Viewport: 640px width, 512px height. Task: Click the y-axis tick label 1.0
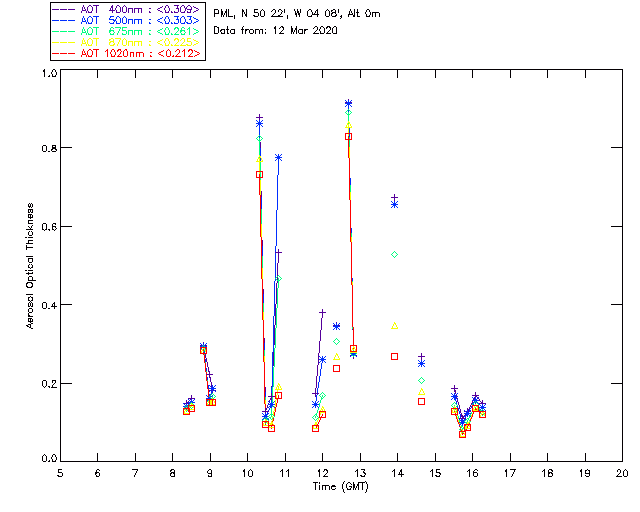pyautogui.click(x=49, y=74)
